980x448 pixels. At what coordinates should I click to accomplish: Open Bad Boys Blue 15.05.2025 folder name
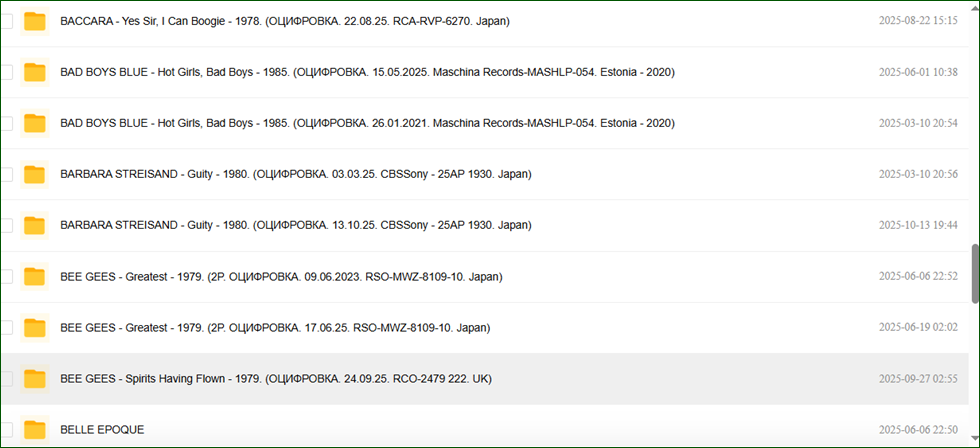(368, 72)
